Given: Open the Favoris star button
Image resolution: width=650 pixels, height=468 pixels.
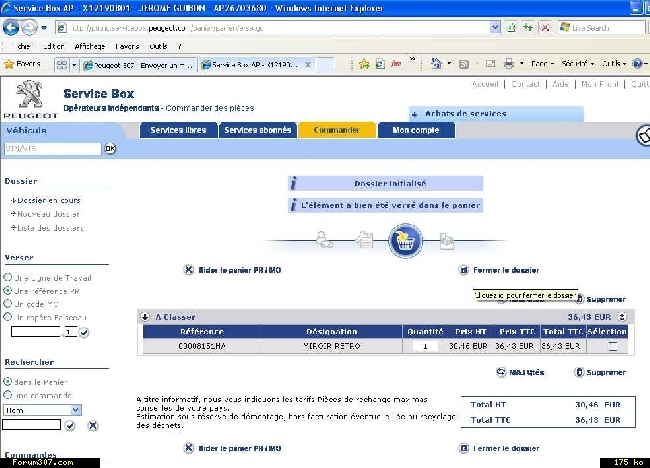Looking at the screenshot, I should (22, 64).
